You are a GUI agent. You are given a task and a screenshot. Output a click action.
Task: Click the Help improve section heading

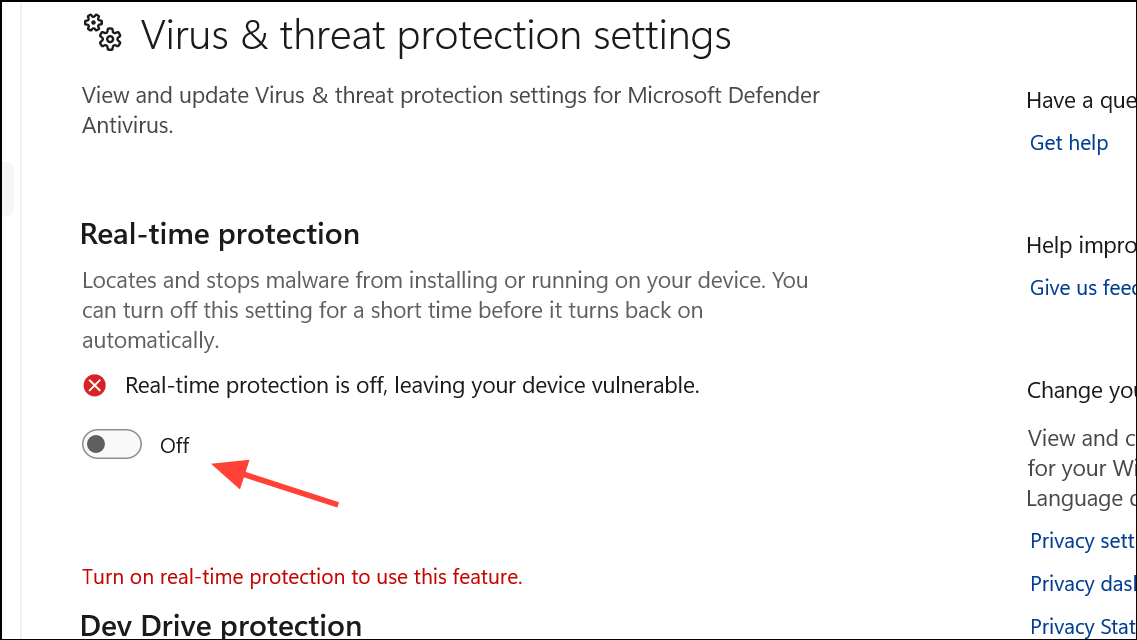click(x=1080, y=245)
